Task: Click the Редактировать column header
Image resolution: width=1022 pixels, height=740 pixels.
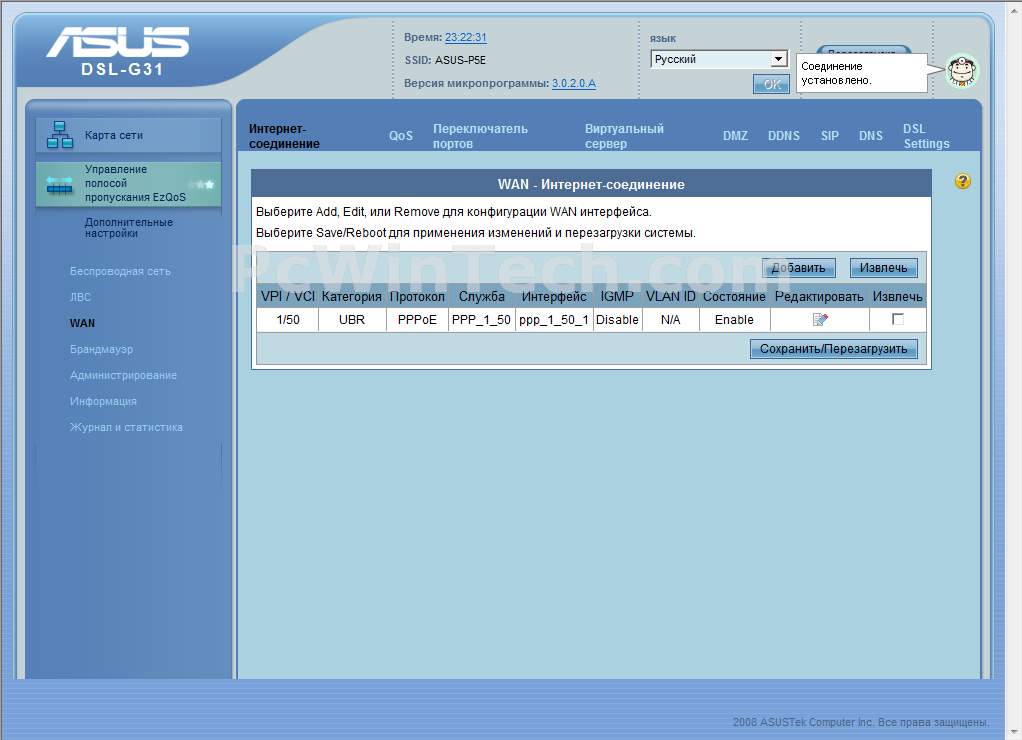Action: click(819, 297)
